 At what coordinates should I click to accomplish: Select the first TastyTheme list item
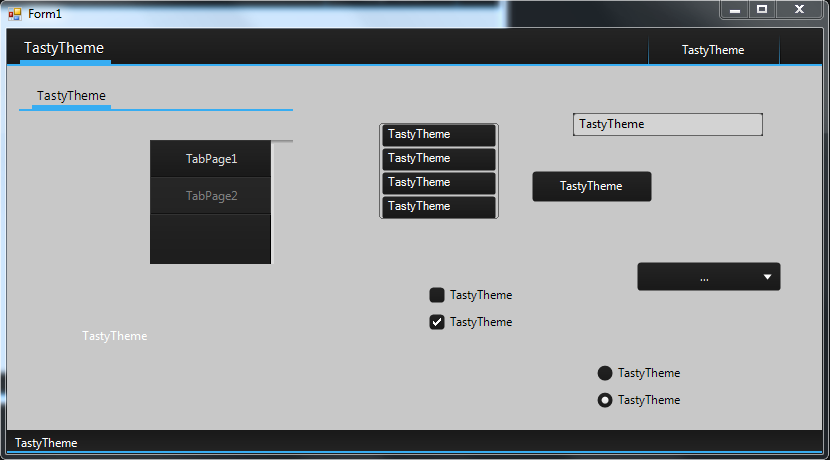[x=438, y=134]
